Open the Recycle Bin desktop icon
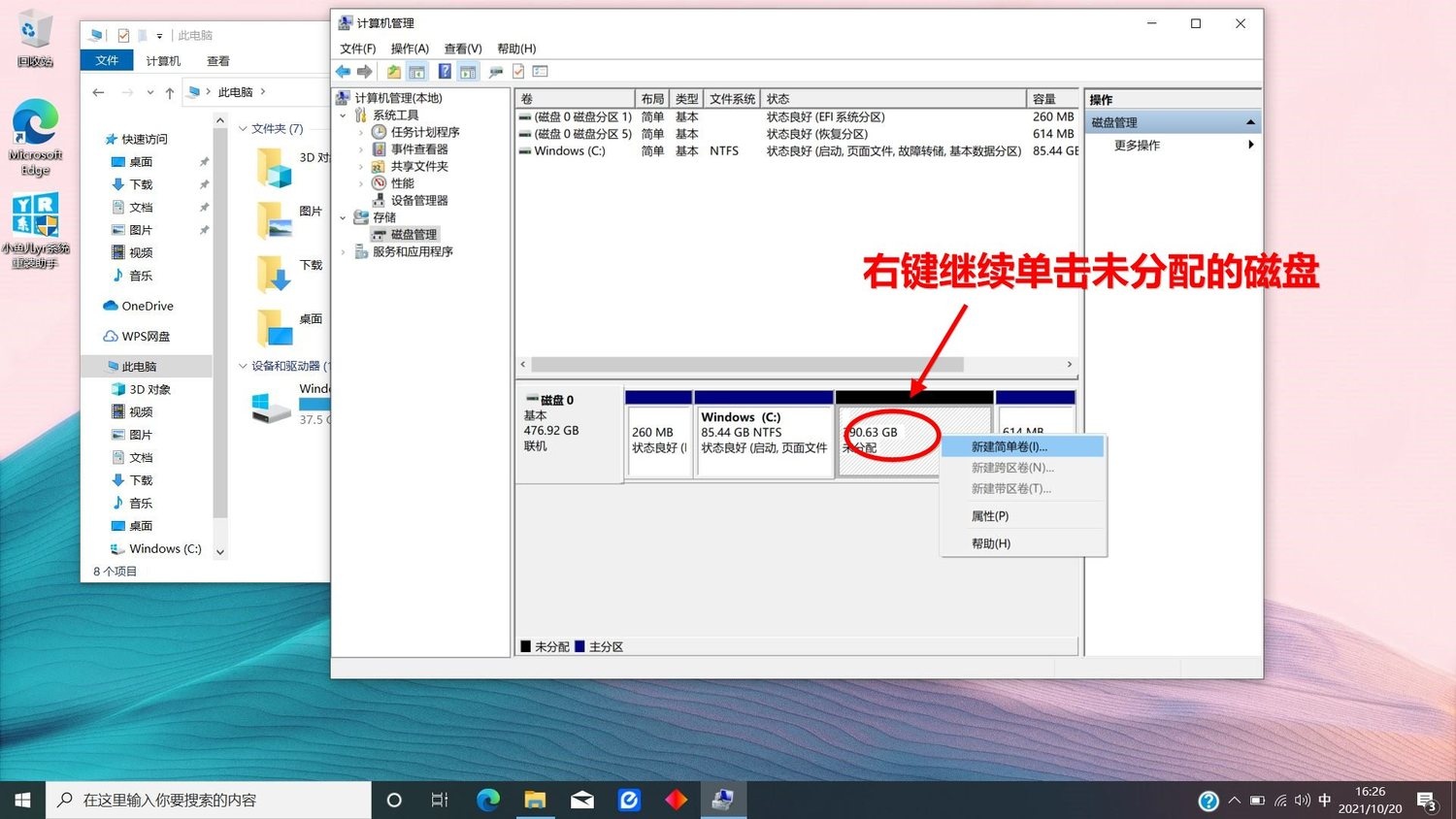The height and width of the screenshot is (819, 1456). 34,39
